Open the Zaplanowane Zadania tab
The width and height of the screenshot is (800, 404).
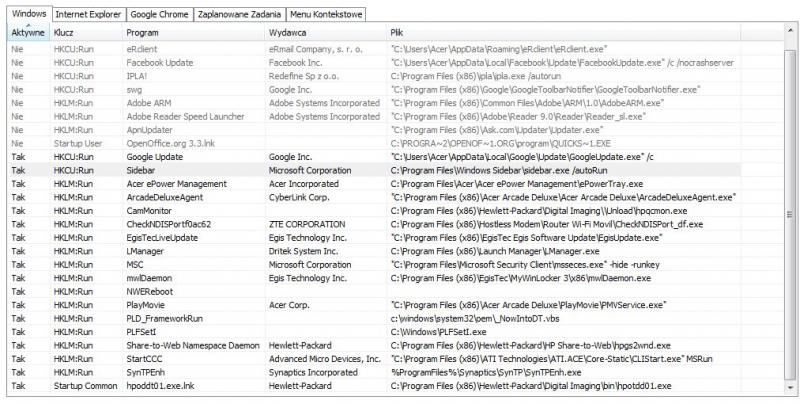238,15
